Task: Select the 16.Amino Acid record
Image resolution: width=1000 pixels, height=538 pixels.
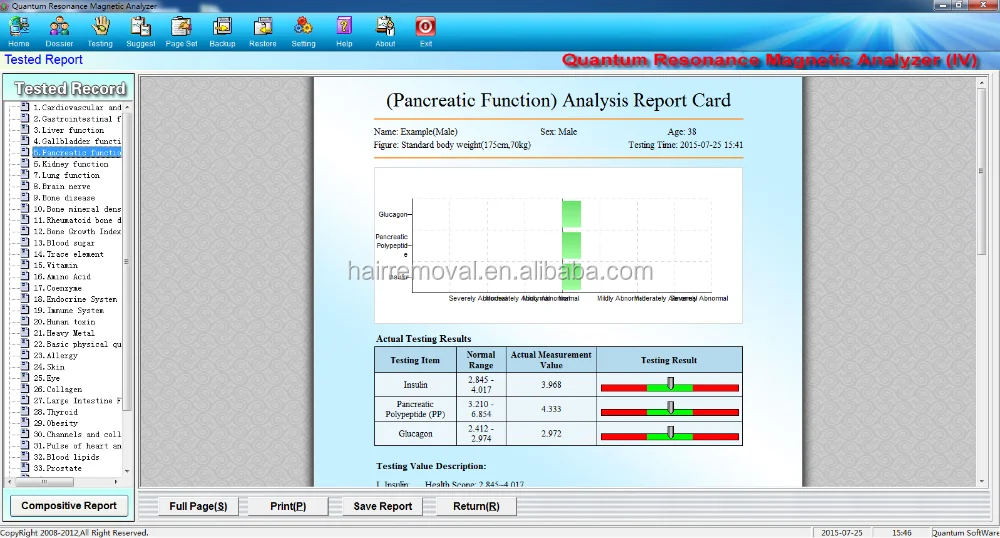Action: click(x=62, y=277)
